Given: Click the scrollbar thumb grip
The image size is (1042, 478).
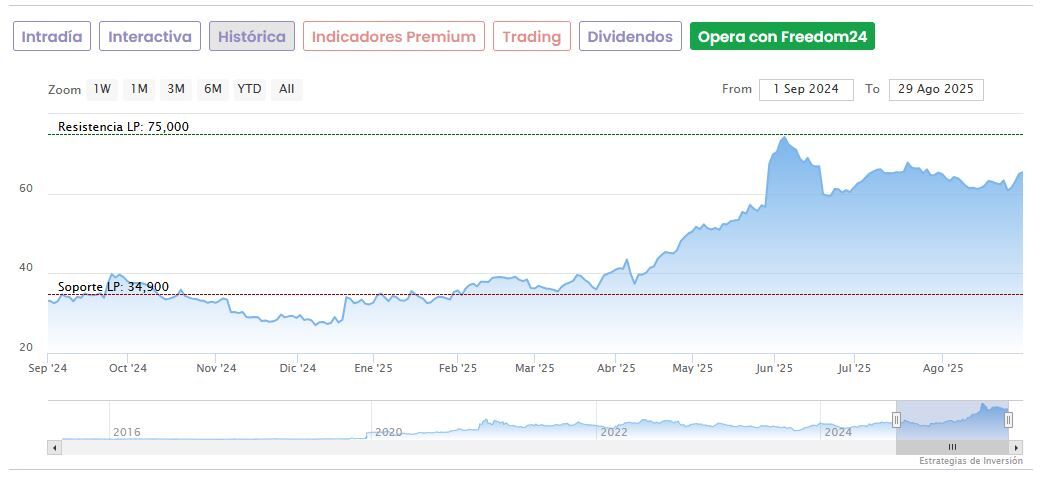Looking at the screenshot, I should (x=952, y=447).
